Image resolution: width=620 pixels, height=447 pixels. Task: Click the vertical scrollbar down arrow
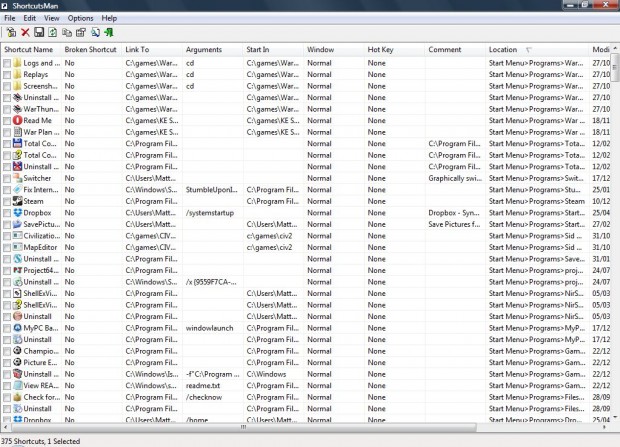point(615,417)
